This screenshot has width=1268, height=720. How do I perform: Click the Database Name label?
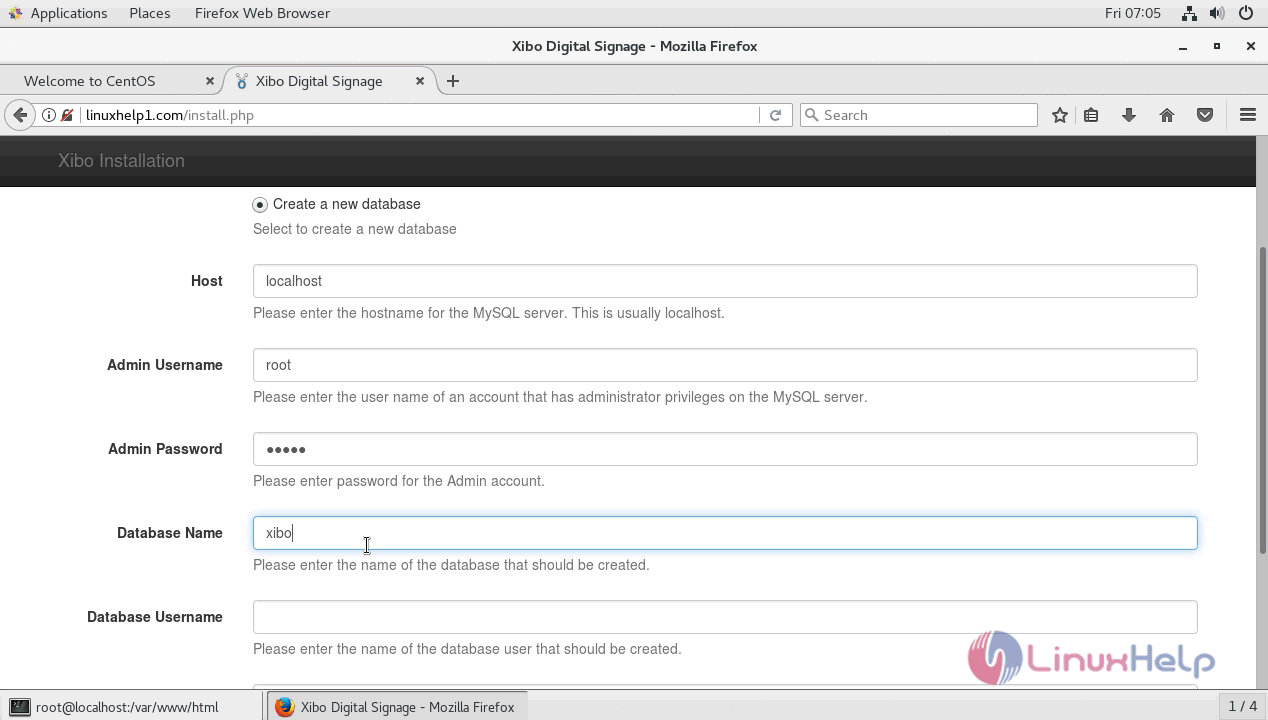point(170,533)
